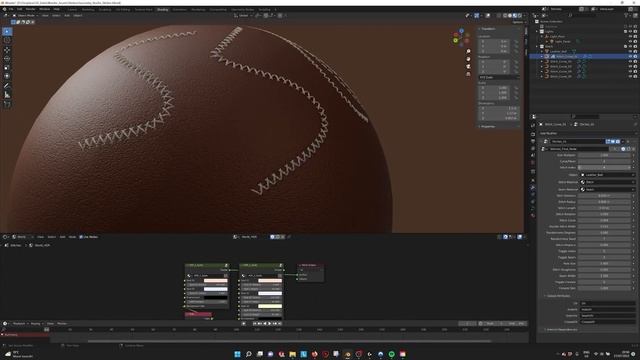Image resolution: width=640 pixels, height=360 pixels.
Task: Select the Rotate tool in viewport toolbar
Action: (7, 59)
